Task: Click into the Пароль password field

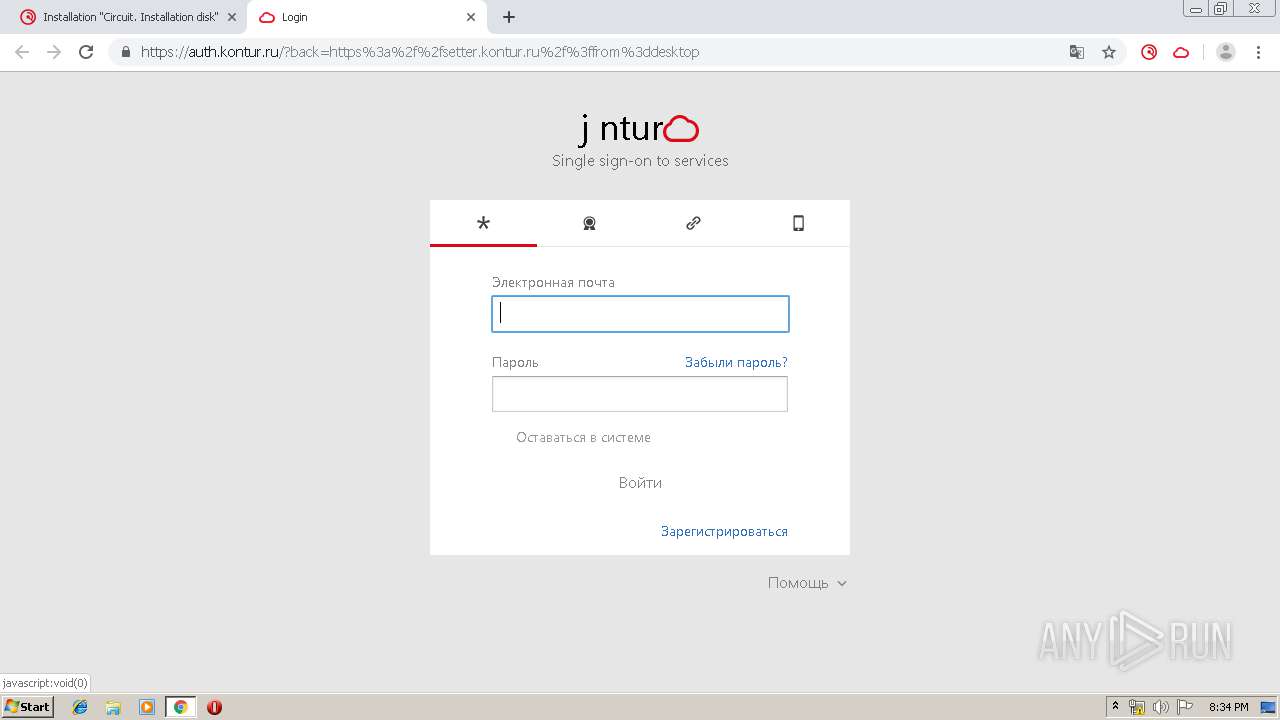Action: point(640,394)
